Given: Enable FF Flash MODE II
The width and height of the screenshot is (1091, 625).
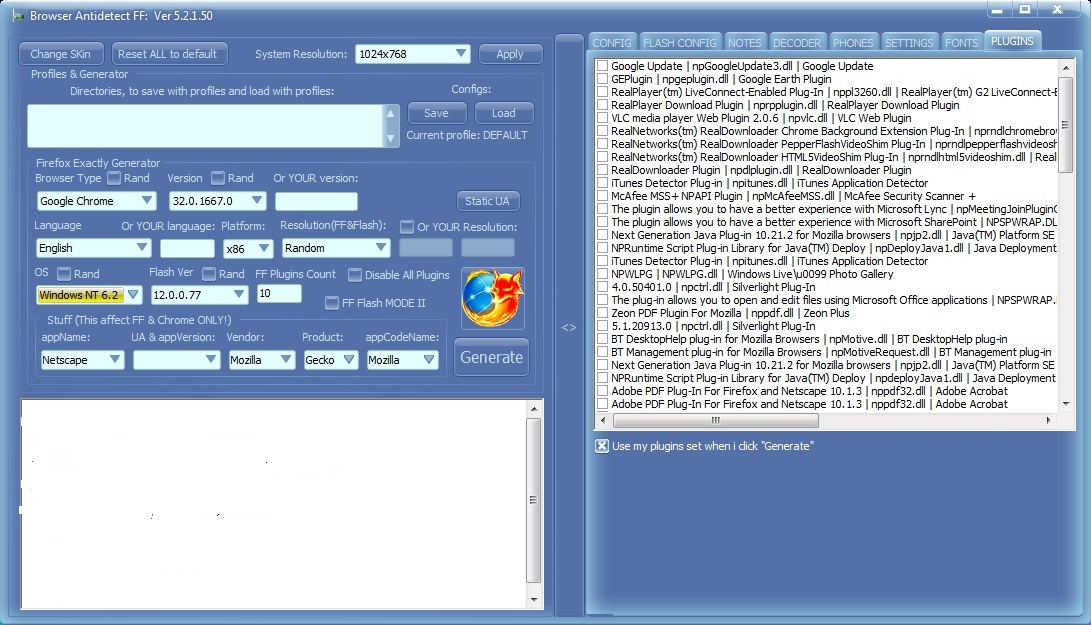Looking at the screenshot, I should point(330,303).
